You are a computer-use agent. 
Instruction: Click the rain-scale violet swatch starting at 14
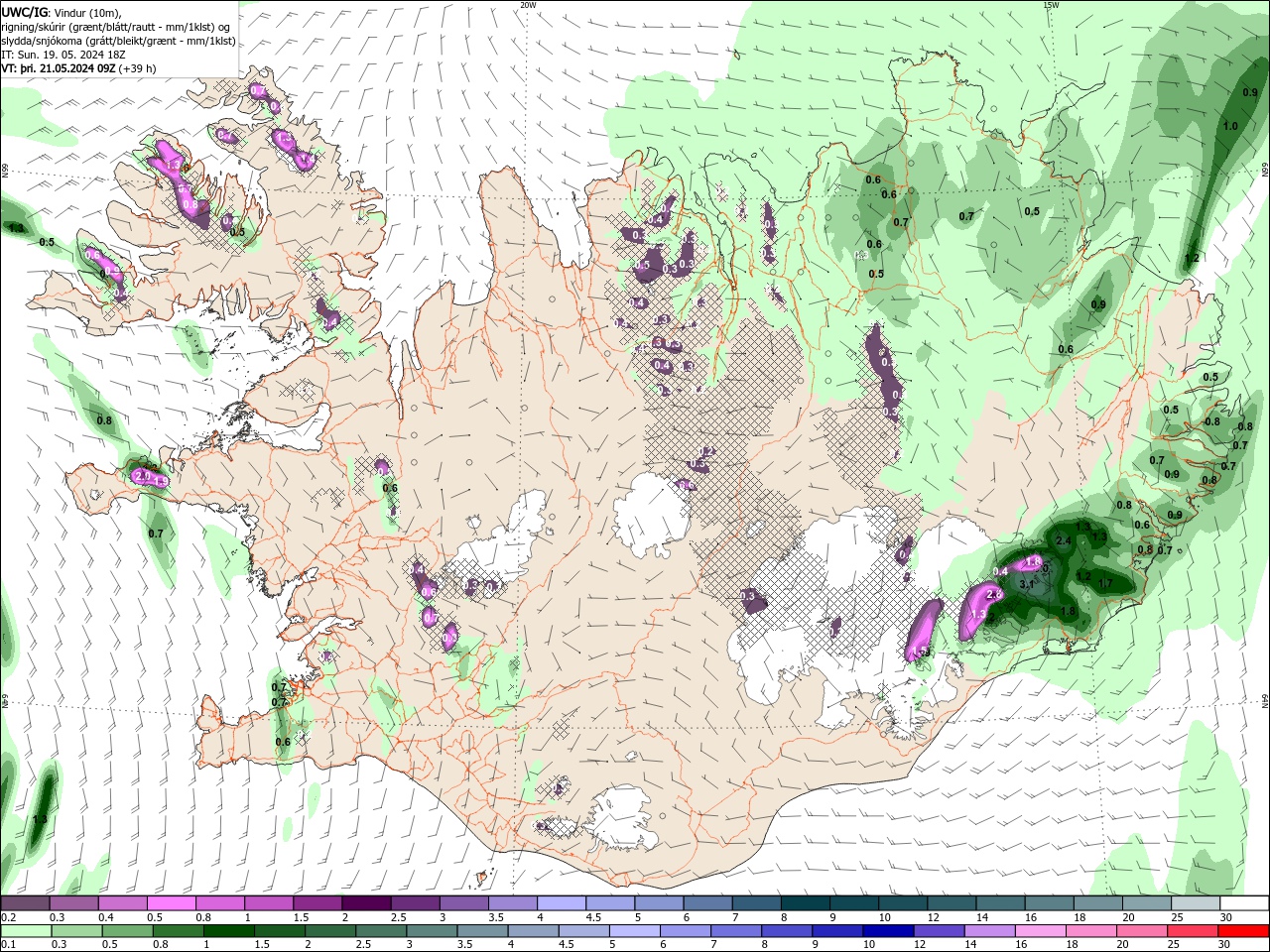(991, 931)
